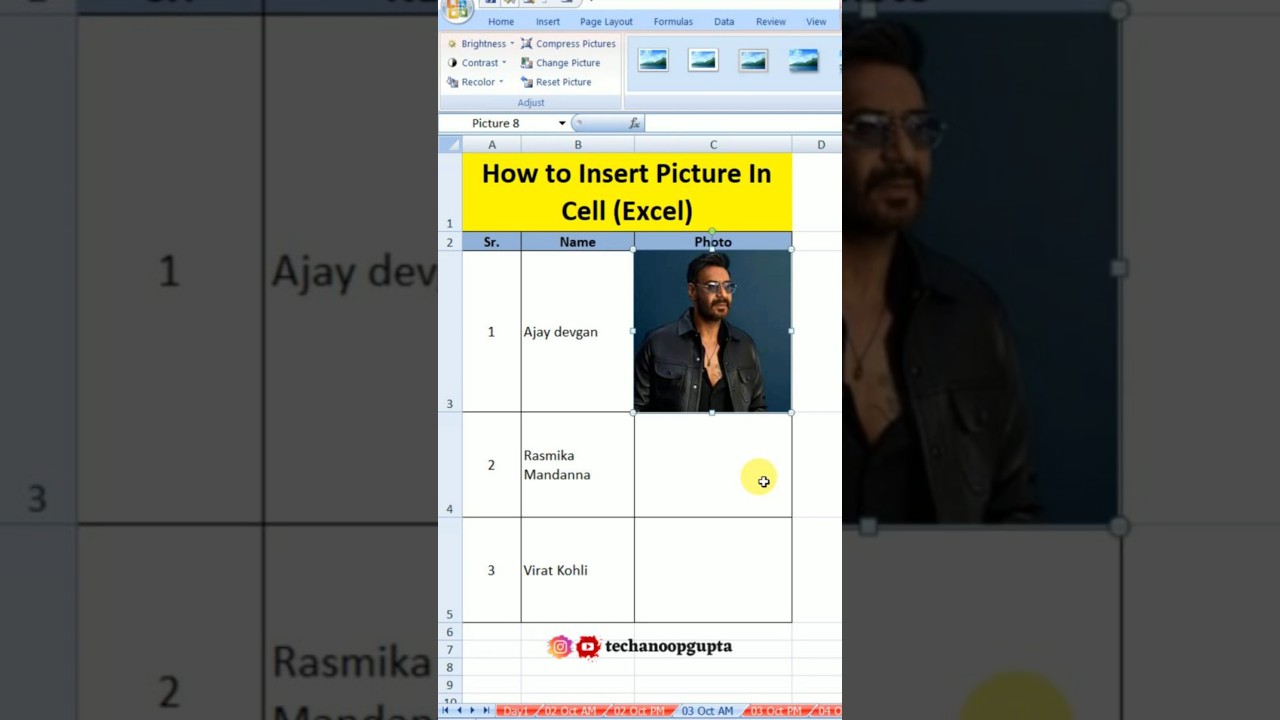Expand the Name Box dropdown arrow

point(562,123)
